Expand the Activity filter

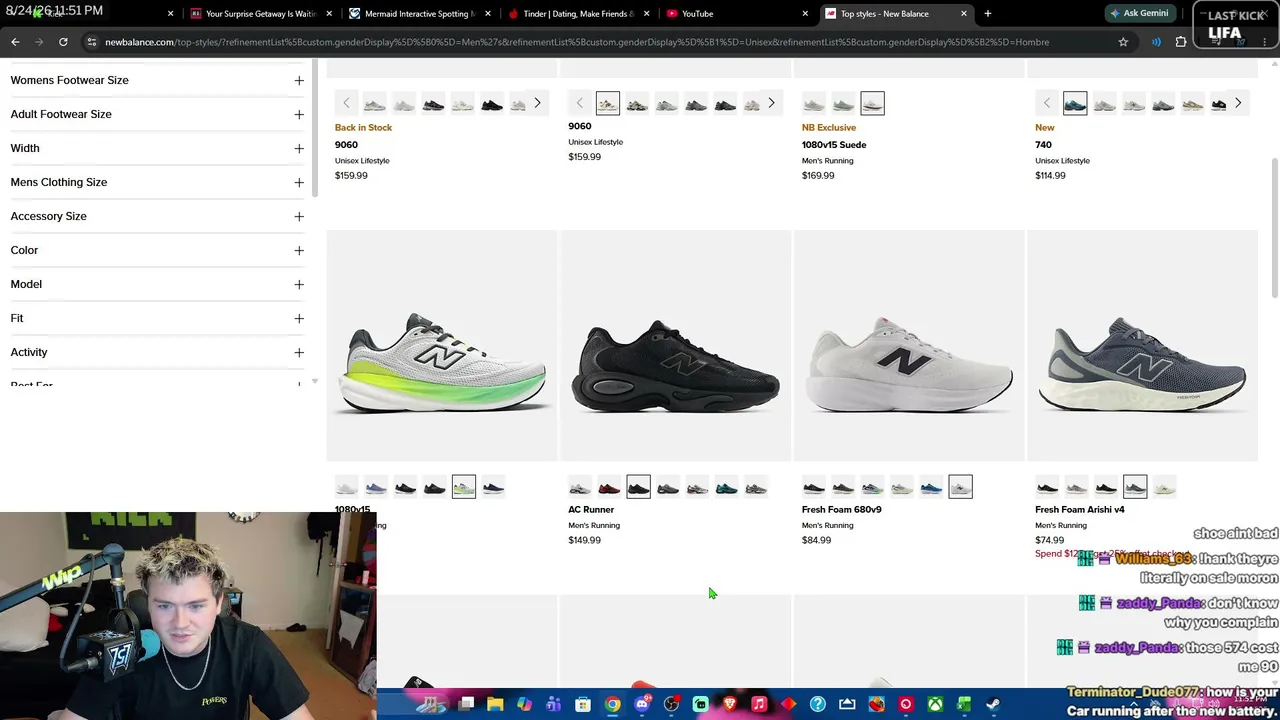click(x=157, y=352)
